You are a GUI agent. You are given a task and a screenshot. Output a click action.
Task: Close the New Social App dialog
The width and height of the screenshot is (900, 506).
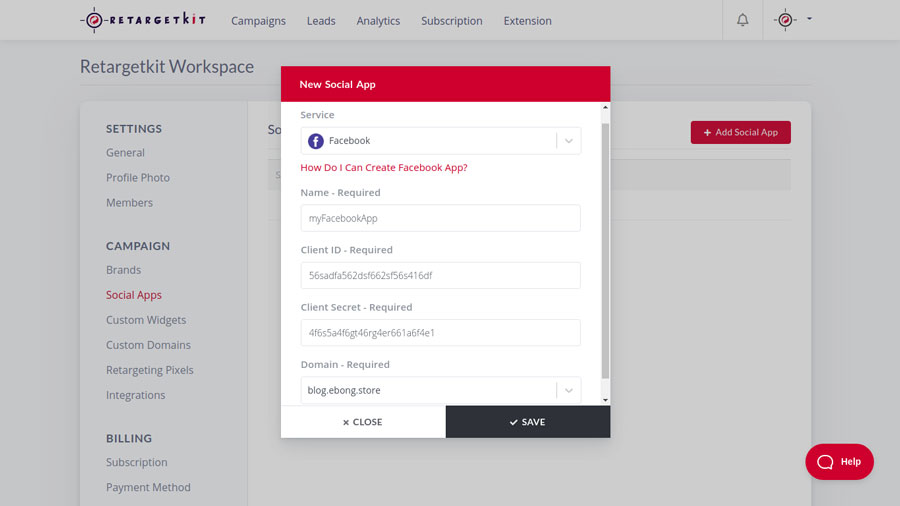point(363,422)
